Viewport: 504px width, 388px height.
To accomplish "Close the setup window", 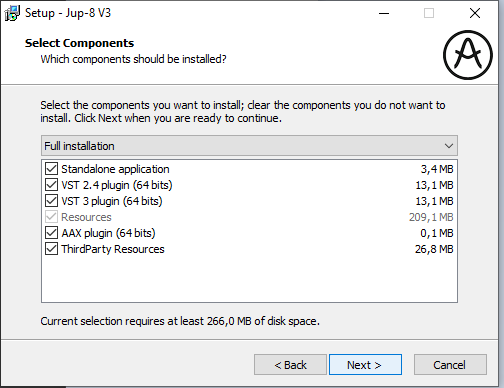I will coord(475,13).
